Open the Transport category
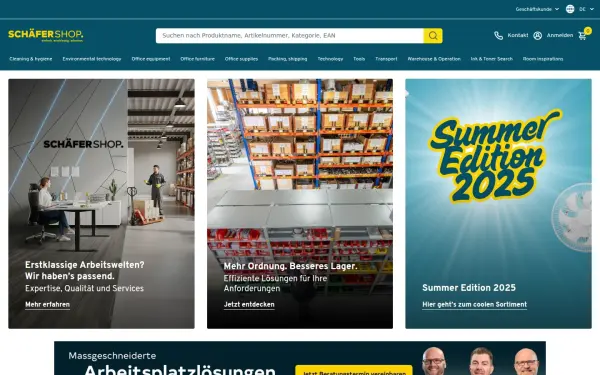Screen dimensions: 600x375 point(386,59)
